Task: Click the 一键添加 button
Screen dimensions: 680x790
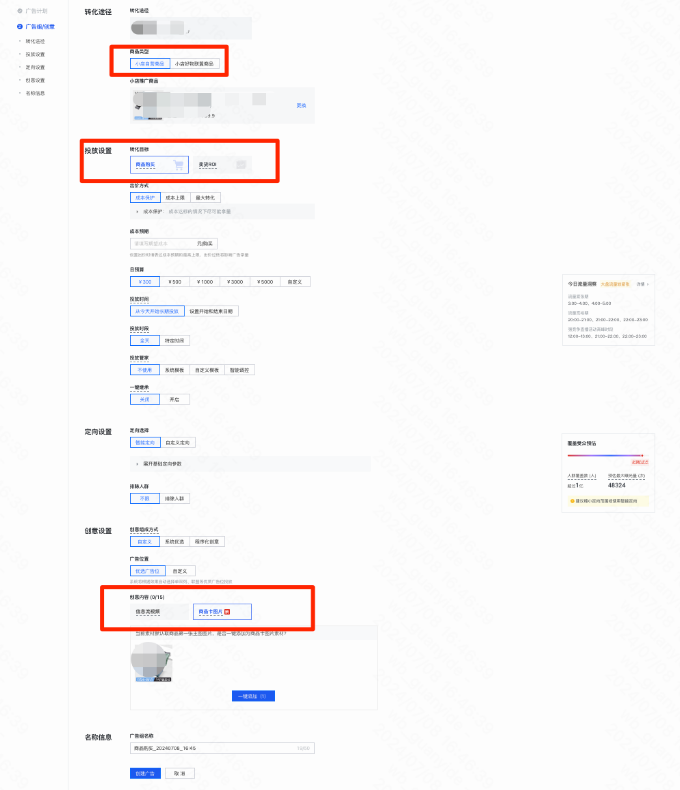Action: click(253, 696)
